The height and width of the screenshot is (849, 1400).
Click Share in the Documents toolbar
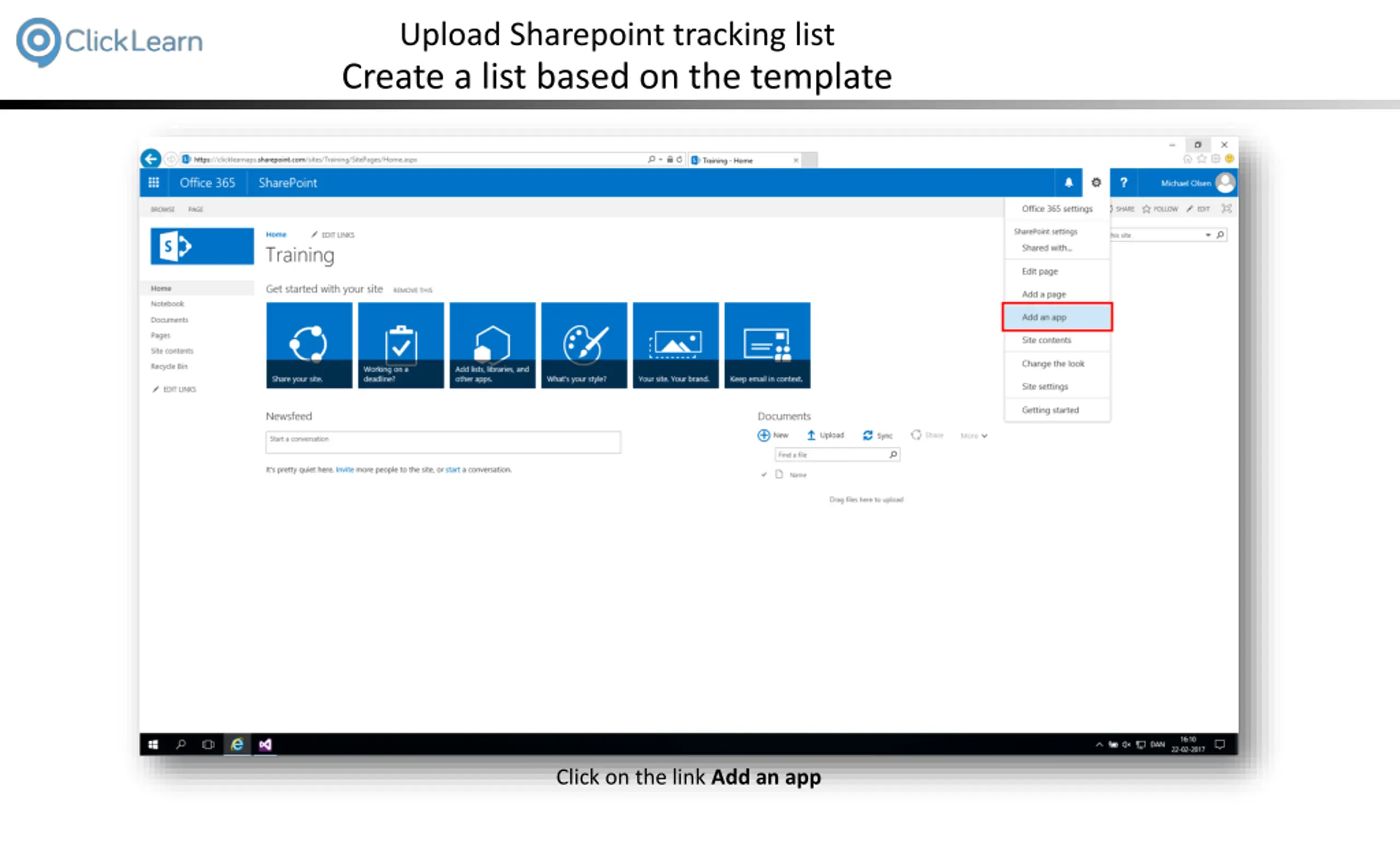tap(927, 436)
